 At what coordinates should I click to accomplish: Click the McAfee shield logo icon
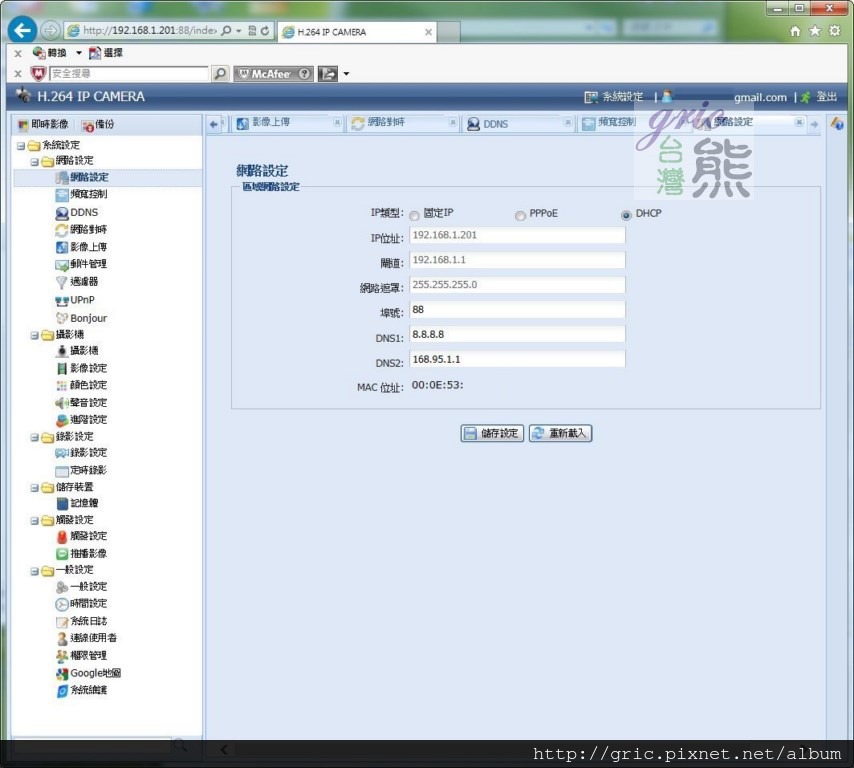pos(38,74)
